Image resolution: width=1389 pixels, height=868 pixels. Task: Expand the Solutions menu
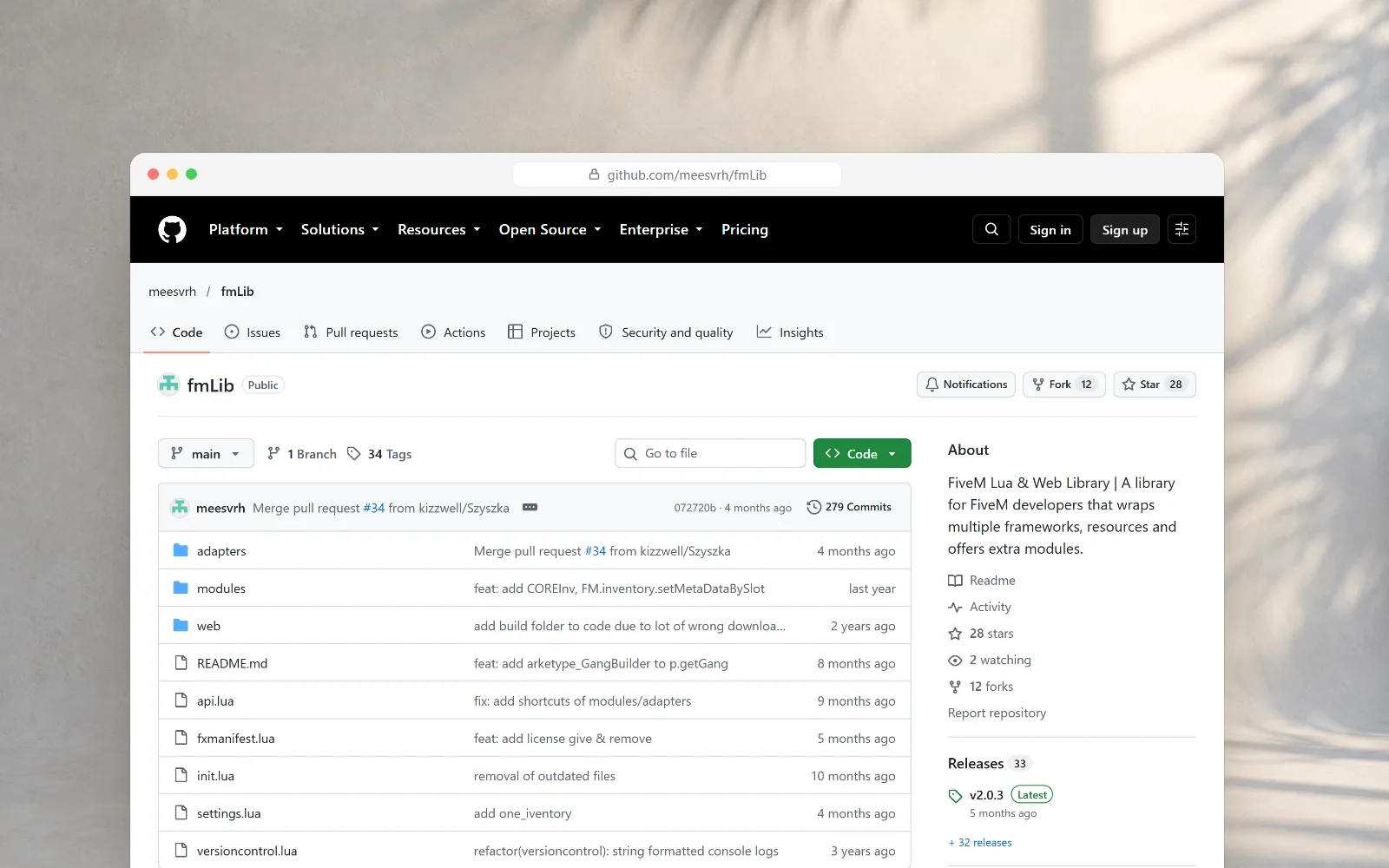pos(339,229)
